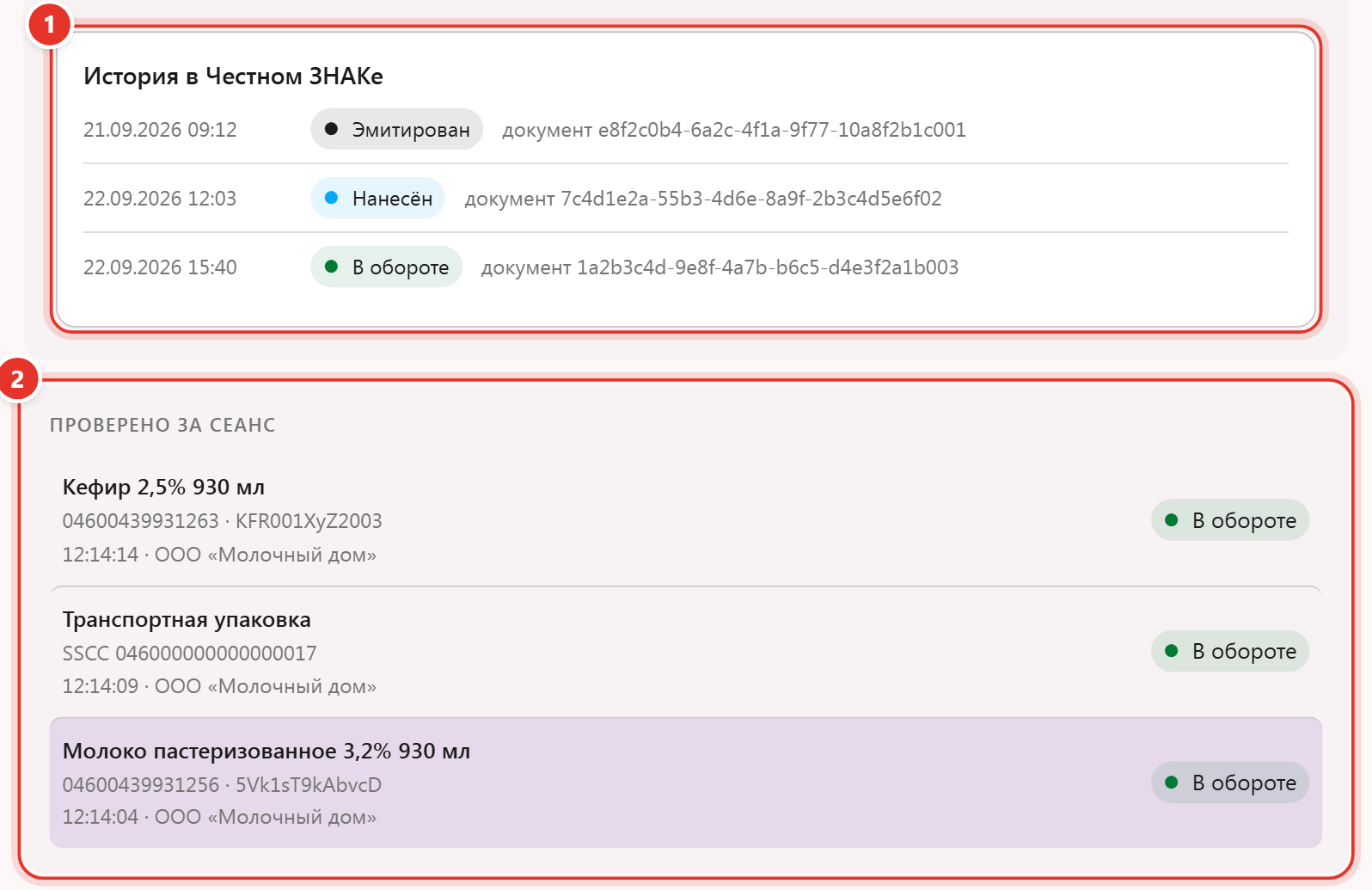Open the "Кефир 2,5% 930 мл" entry
Screen dimensions: 1372x890
pos(686,520)
